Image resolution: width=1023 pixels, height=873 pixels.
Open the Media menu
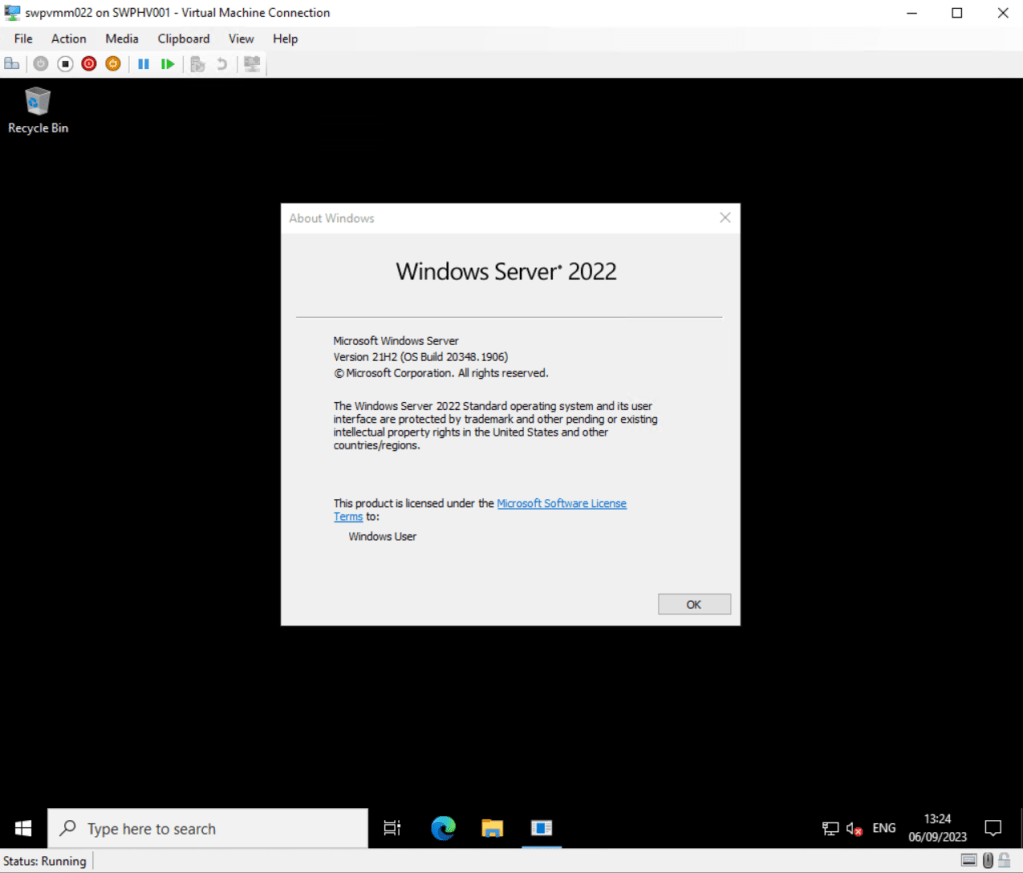122,39
